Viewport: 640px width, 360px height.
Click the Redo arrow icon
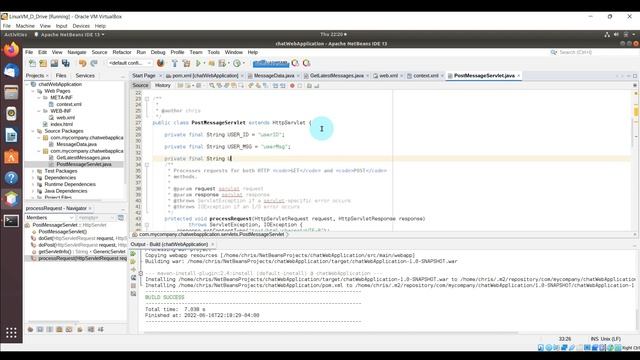[x=94, y=63]
